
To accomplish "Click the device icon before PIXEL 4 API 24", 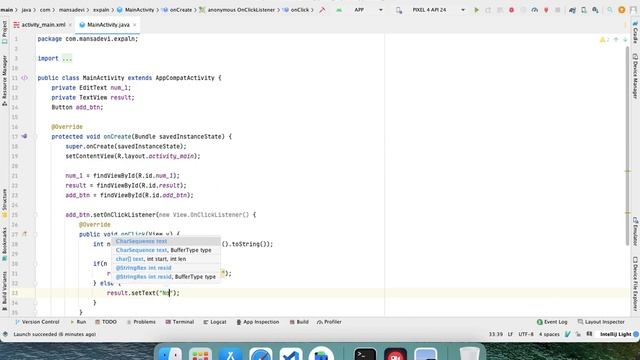I will tap(399, 10).
